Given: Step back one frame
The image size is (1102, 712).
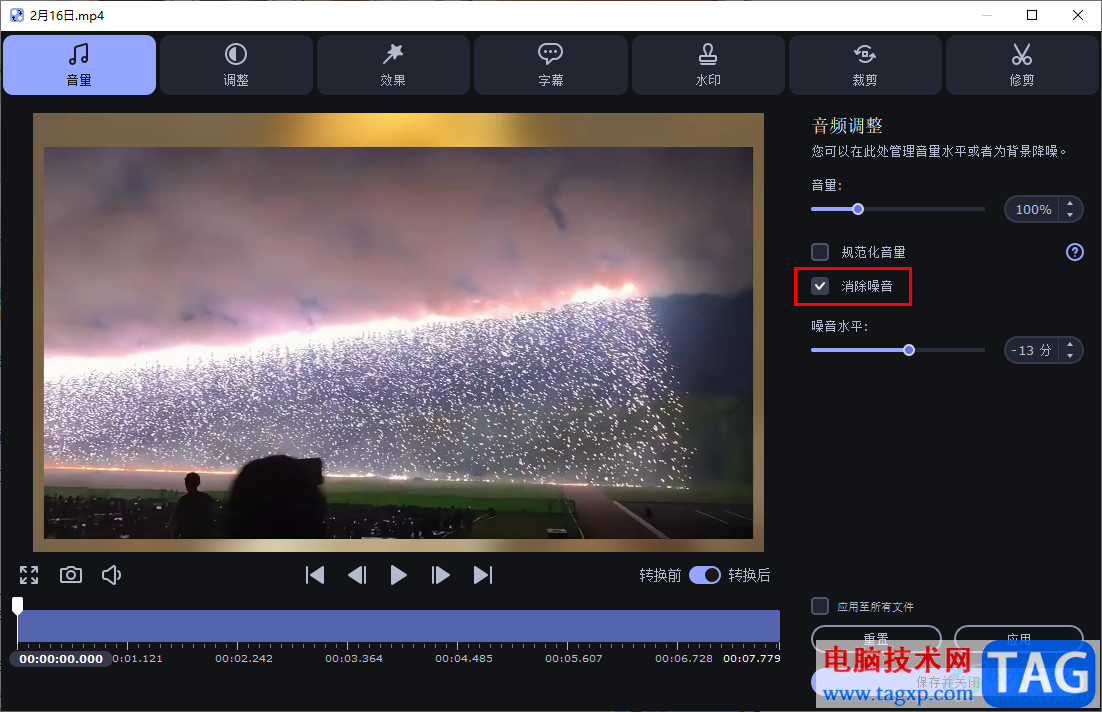Looking at the screenshot, I should pyautogui.click(x=357, y=575).
